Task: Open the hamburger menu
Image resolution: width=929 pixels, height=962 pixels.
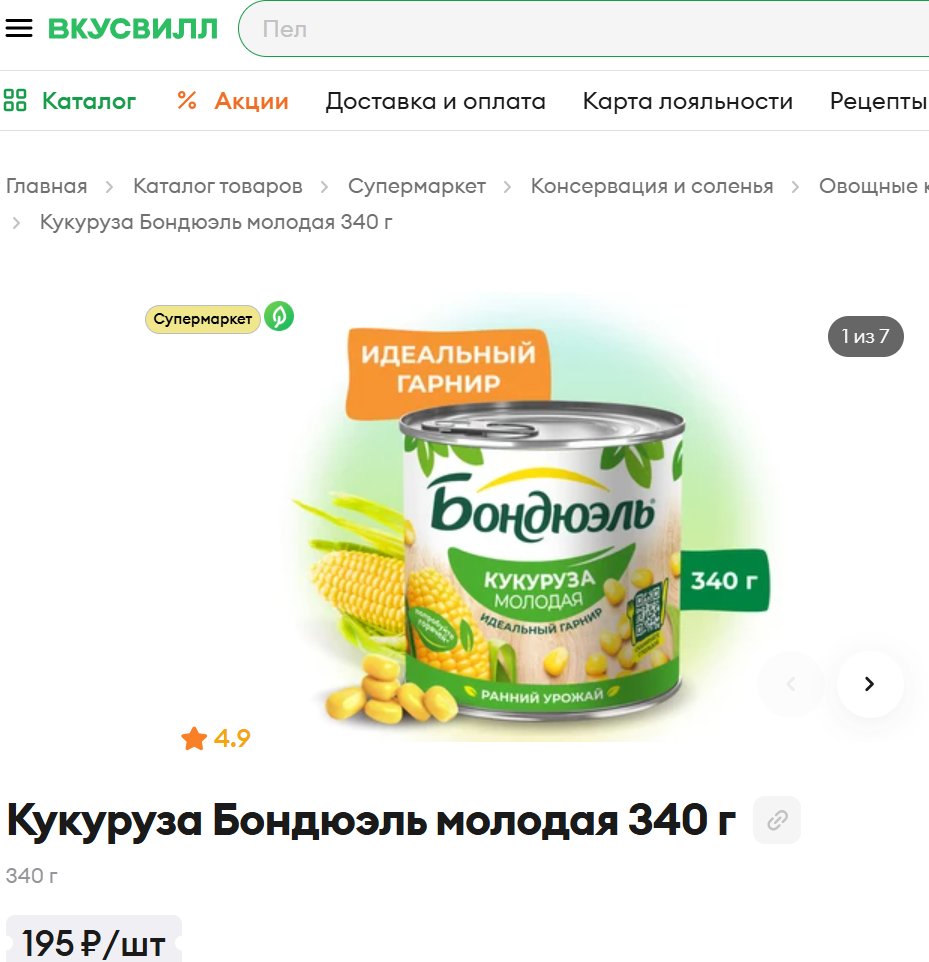Action: 18,28
